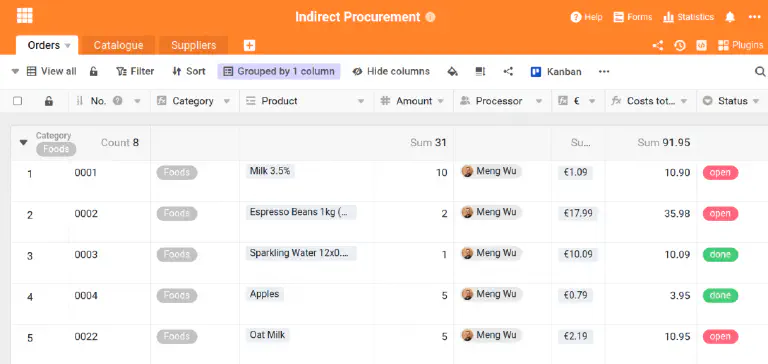Add a new table with the plus icon

[x=249, y=46]
